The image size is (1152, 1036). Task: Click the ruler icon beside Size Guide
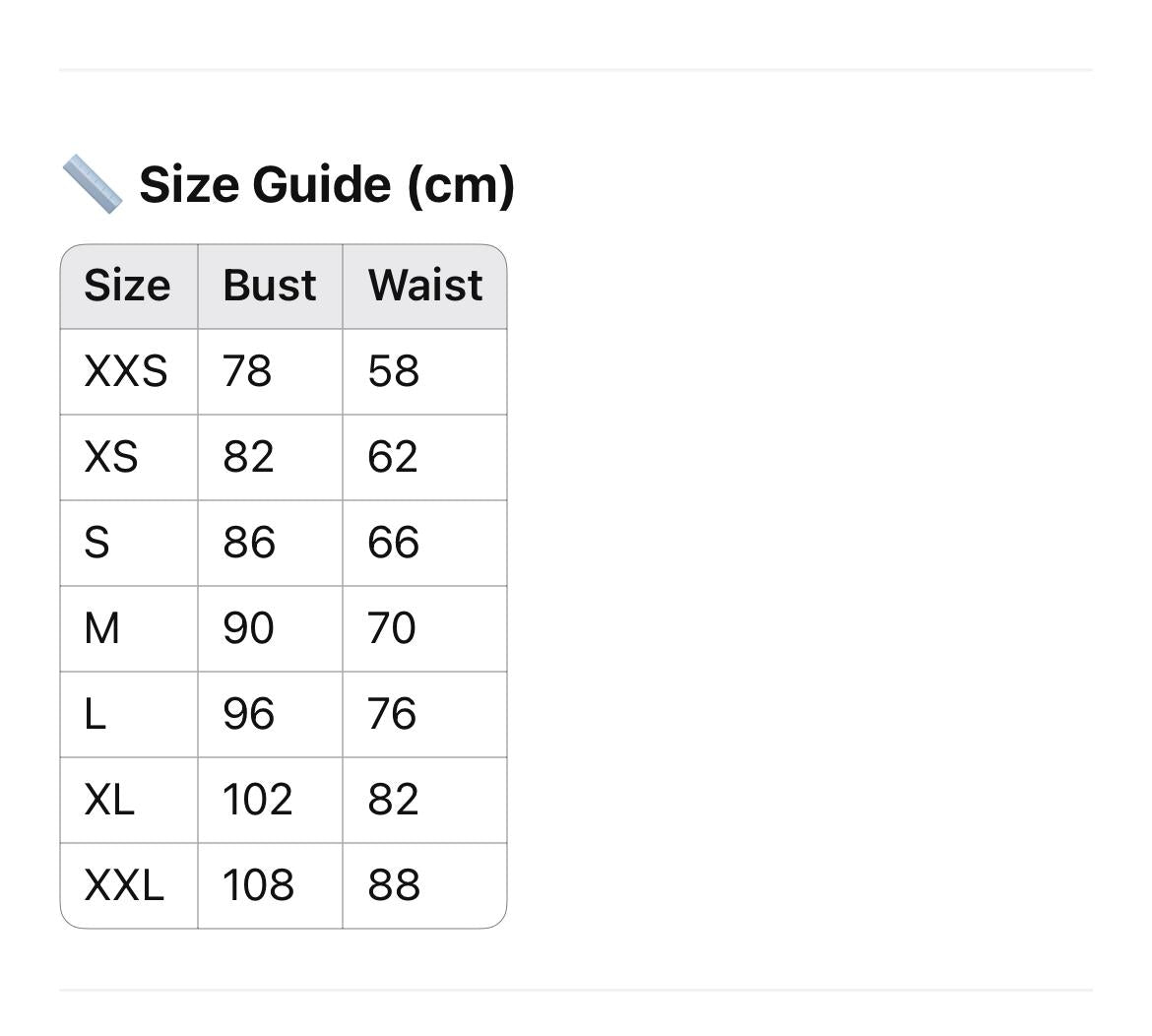click(x=93, y=184)
